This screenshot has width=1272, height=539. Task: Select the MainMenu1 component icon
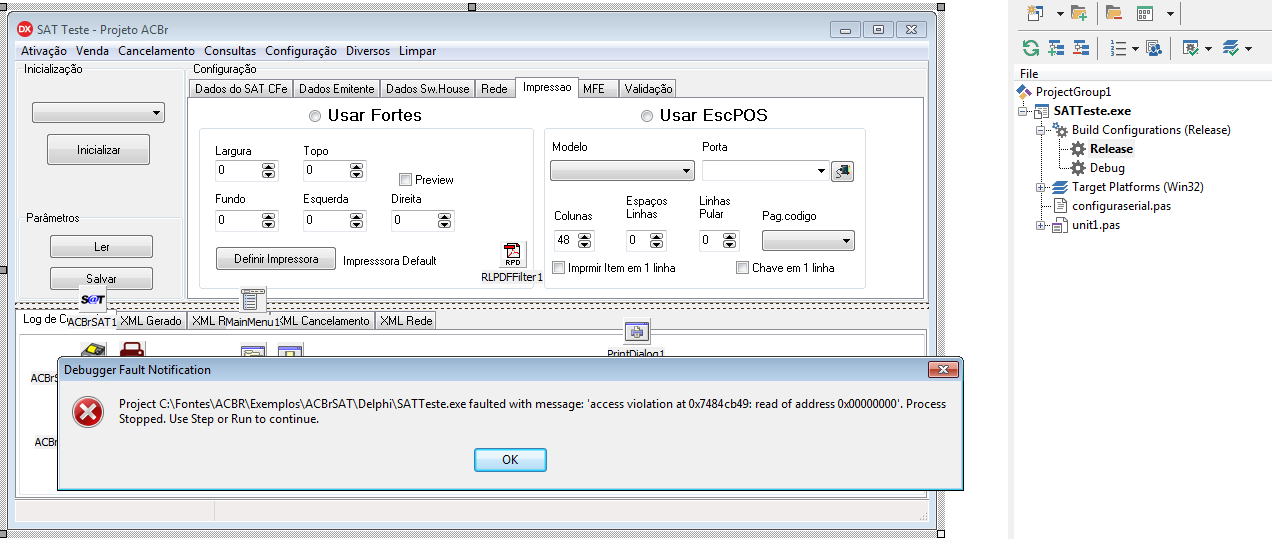click(251, 299)
